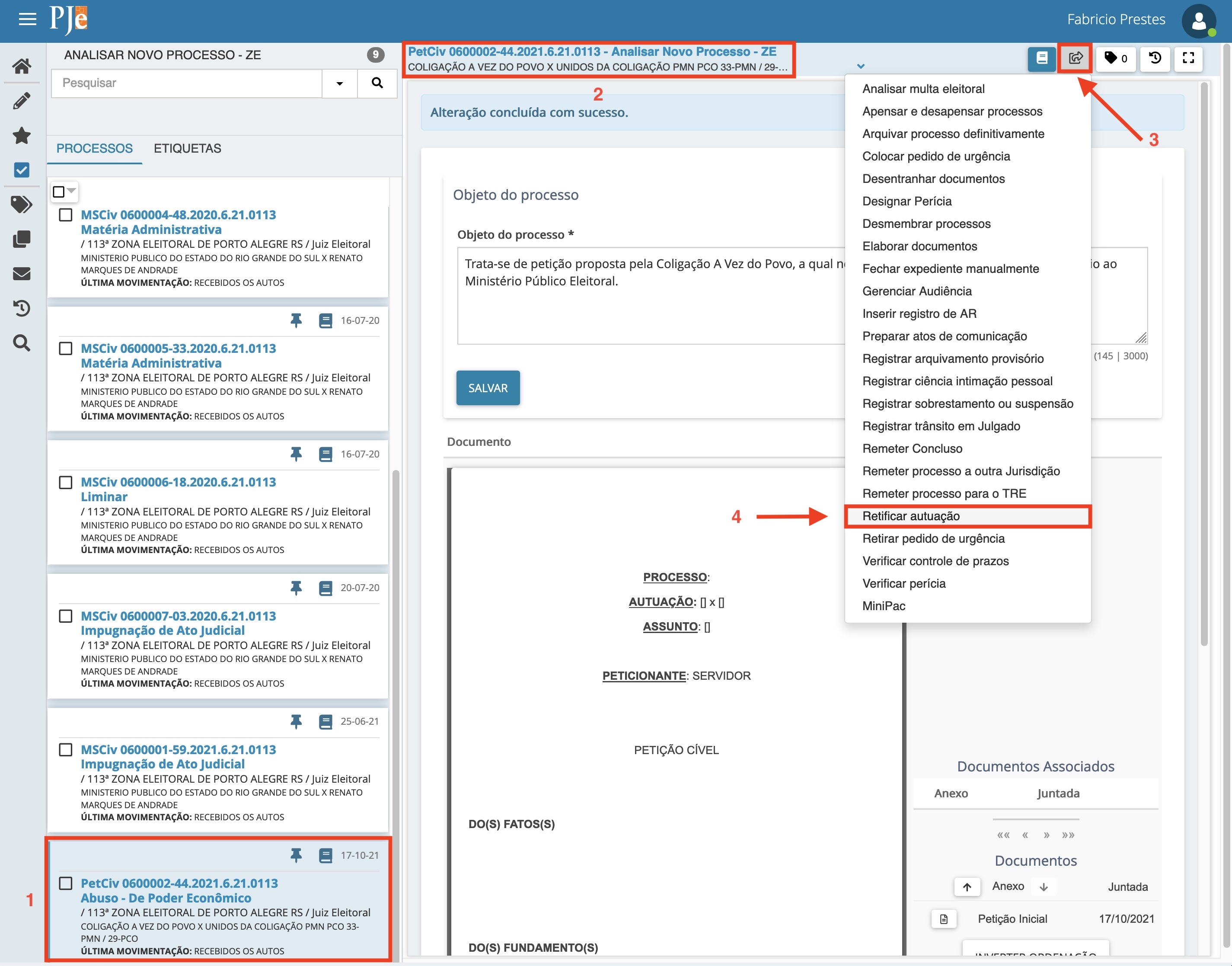This screenshot has width=1232, height=966.
Task: Click the SALVAR button
Action: click(488, 388)
